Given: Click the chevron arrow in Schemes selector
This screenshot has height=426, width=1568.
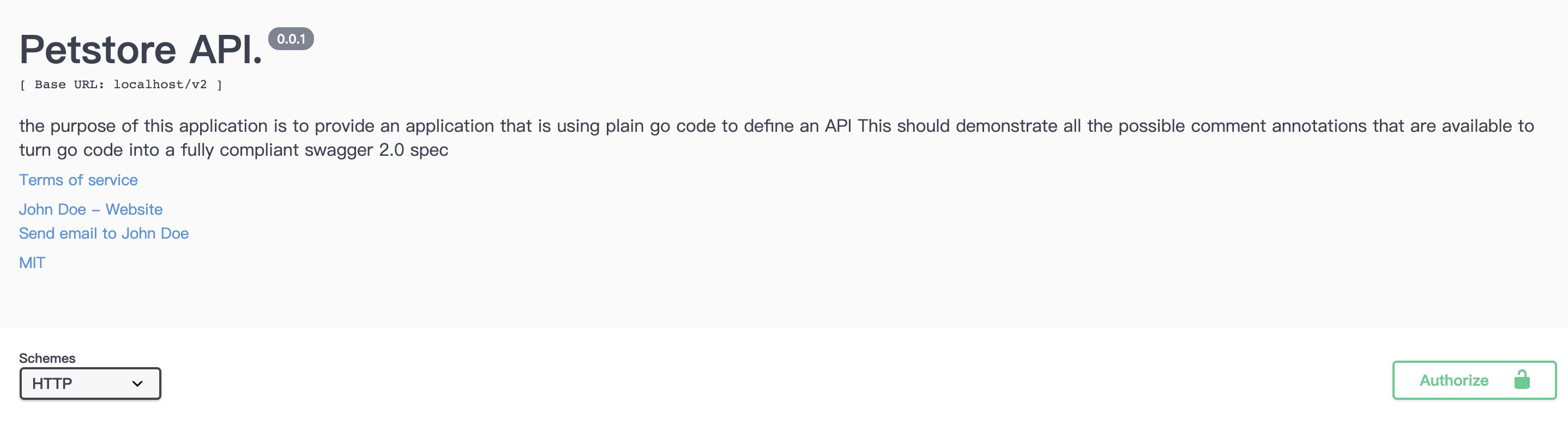Looking at the screenshot, I should click(x=137, y=384).
